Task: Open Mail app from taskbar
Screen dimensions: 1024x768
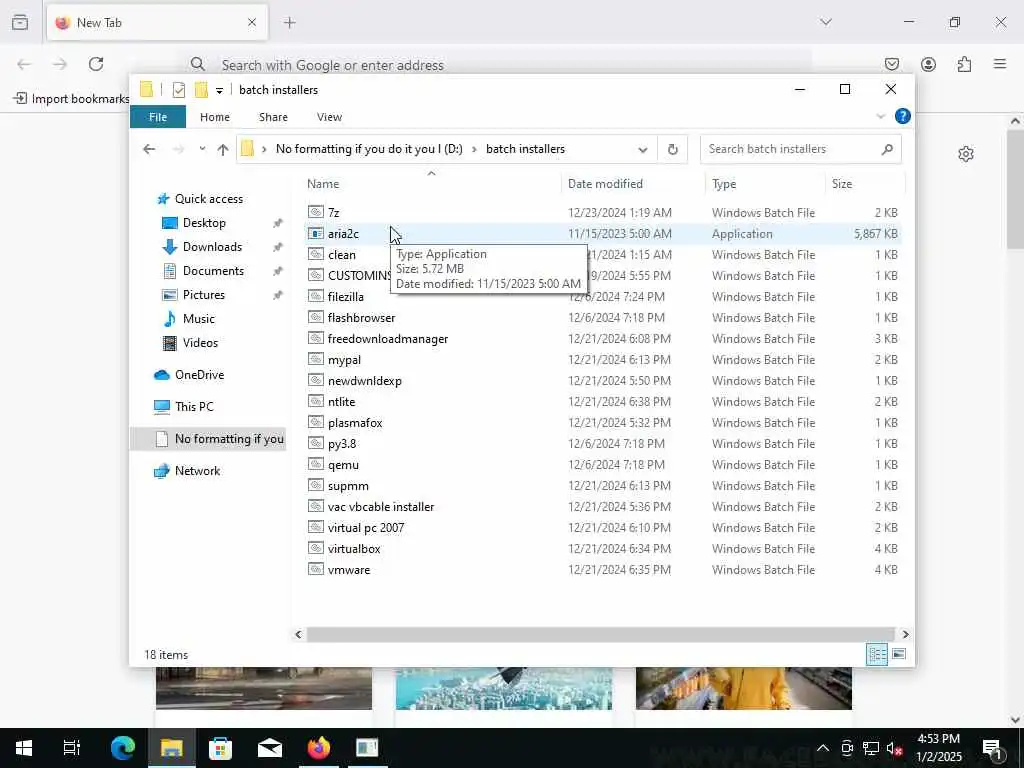Action: coord(269,748)
